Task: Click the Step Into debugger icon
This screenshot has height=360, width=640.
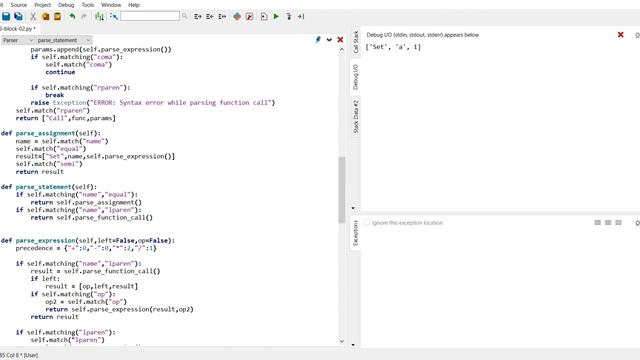Action: coord(289,16)
